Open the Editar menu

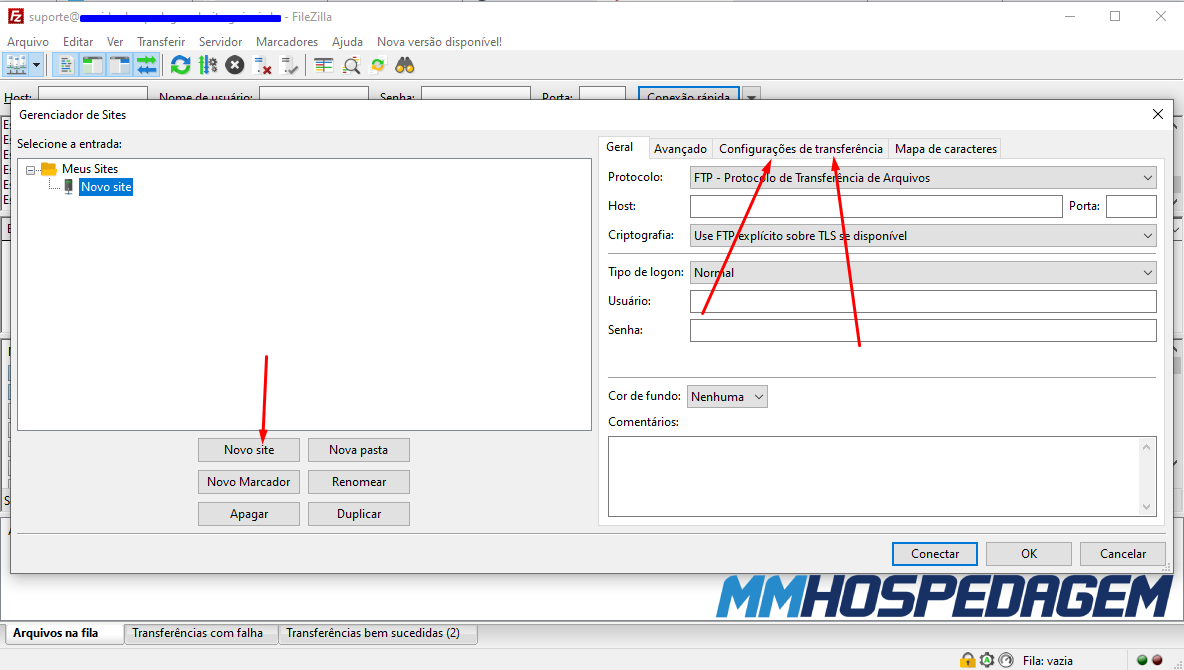pyautogui.click(x=78, y=42)
